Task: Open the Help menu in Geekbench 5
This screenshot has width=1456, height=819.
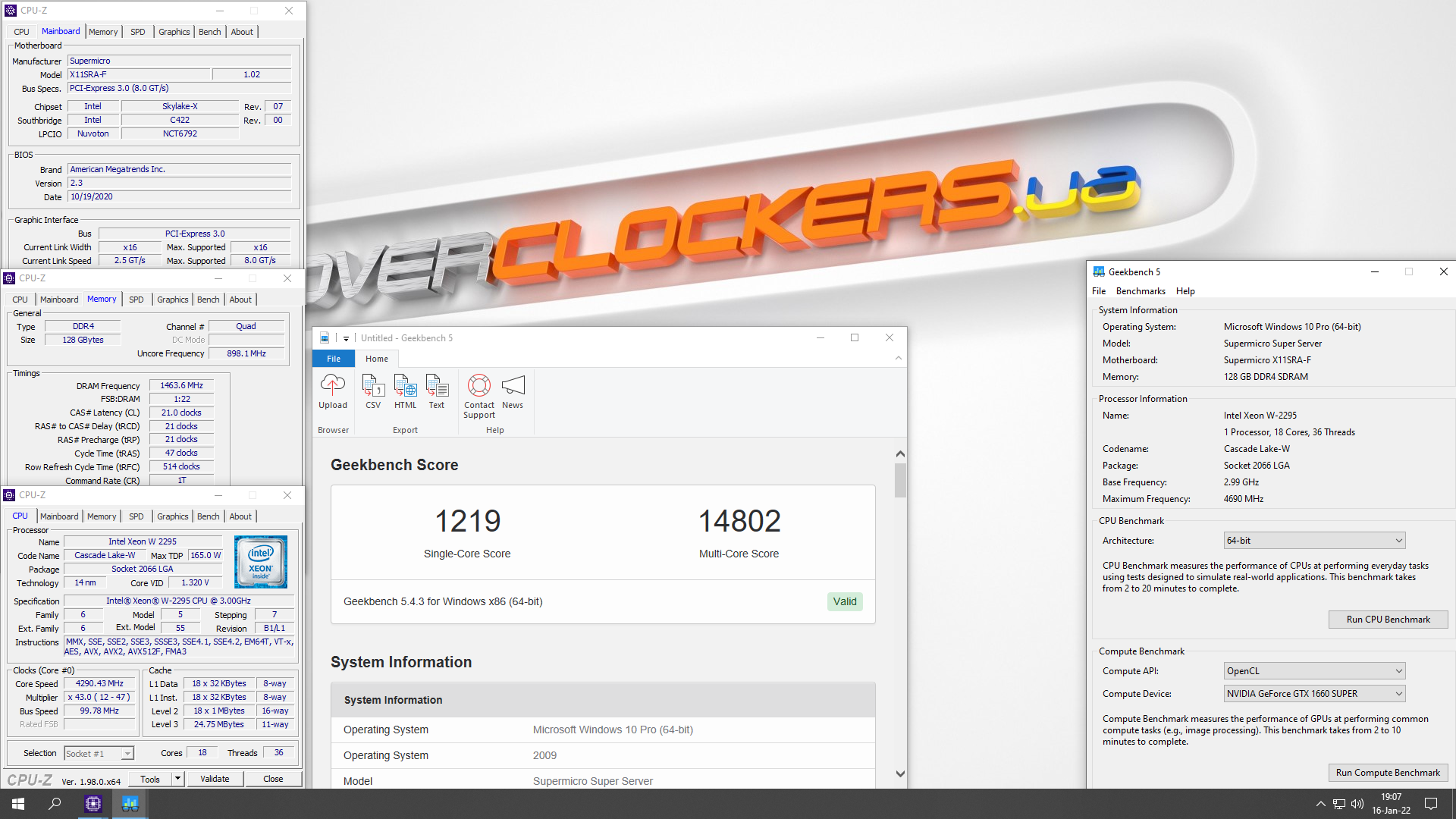Action: click(x=1185, y=291)
